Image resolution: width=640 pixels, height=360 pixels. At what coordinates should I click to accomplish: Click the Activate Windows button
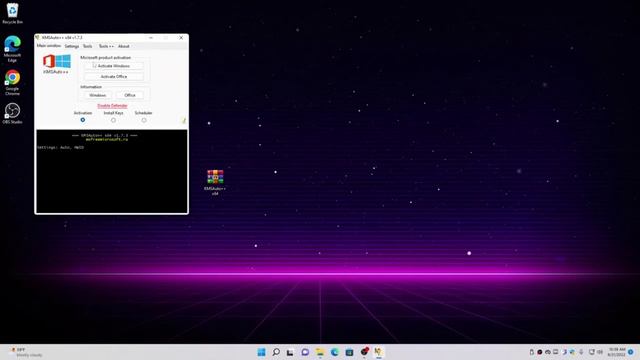coord(113,66)
